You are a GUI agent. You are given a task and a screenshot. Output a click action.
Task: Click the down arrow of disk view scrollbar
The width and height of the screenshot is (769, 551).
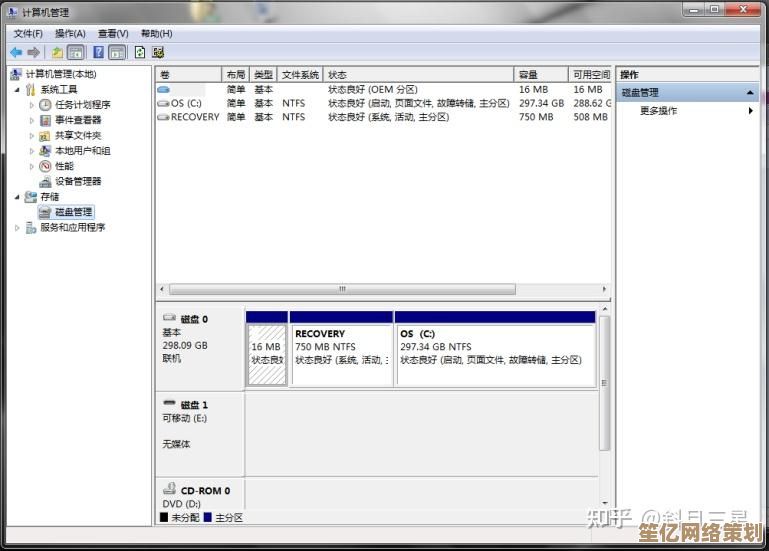pyautogui.click(x=605, y=502)
